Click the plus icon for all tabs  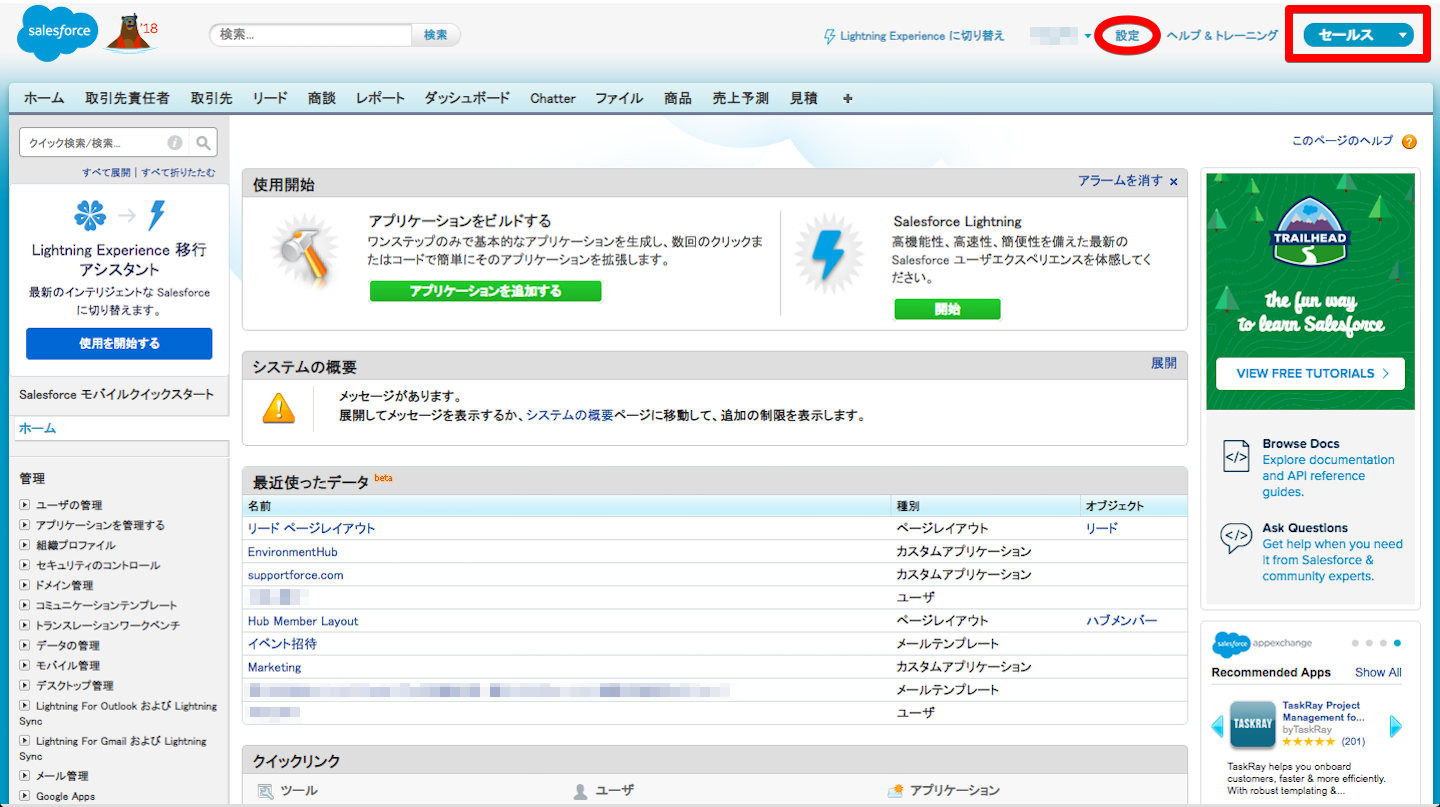(848, 98)
